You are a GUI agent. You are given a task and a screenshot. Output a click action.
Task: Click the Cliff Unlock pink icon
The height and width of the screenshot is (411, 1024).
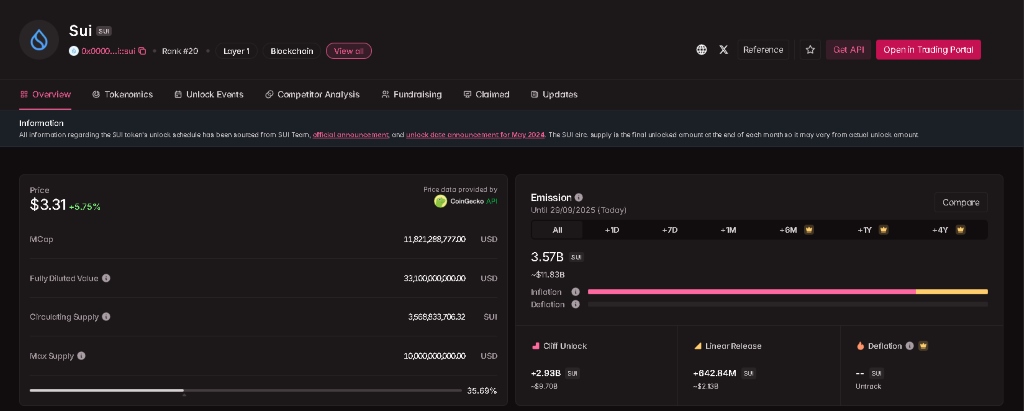tap(536, 346)
